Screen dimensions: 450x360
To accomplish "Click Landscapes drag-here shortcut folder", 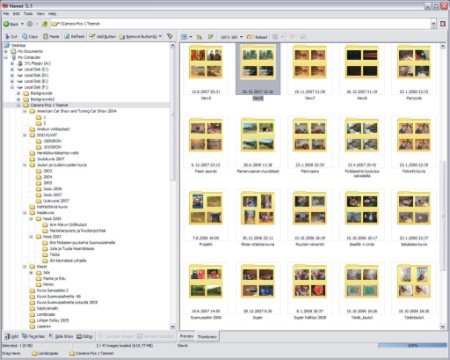I will [45, 353].
